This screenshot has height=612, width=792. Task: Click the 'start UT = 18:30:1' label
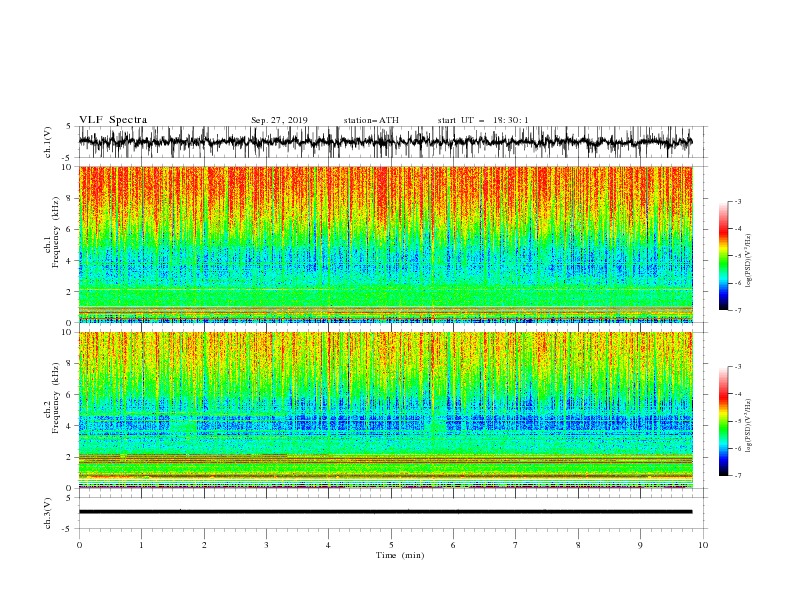[483, 120]
